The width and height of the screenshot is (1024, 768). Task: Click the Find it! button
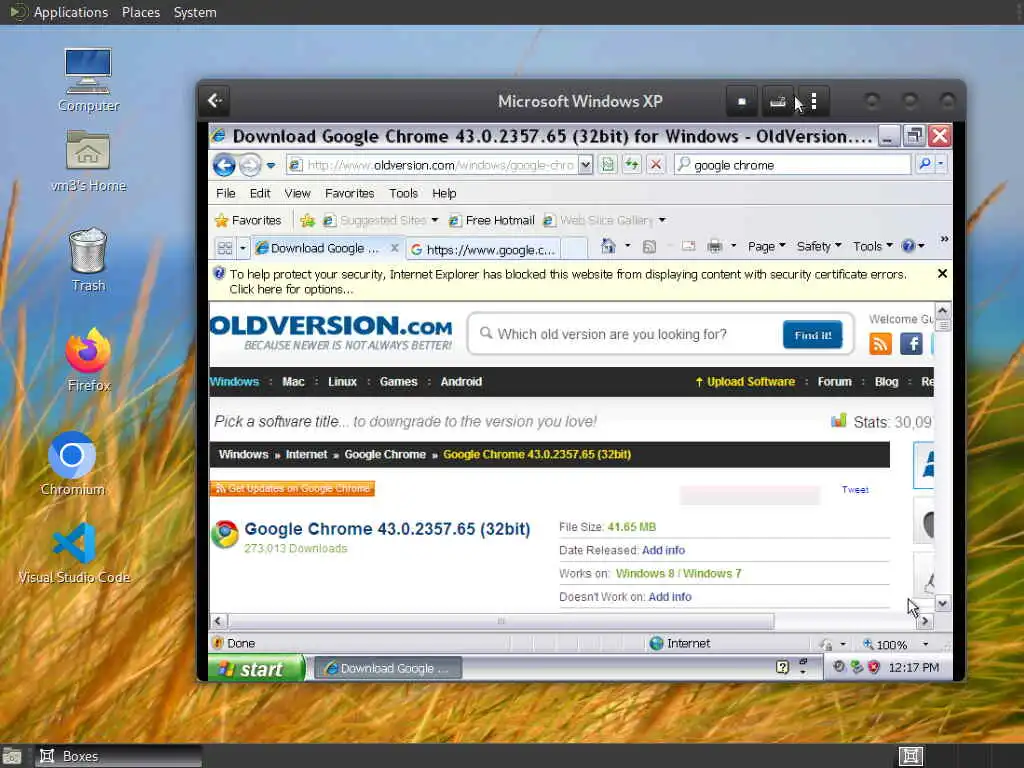(812, 335)
